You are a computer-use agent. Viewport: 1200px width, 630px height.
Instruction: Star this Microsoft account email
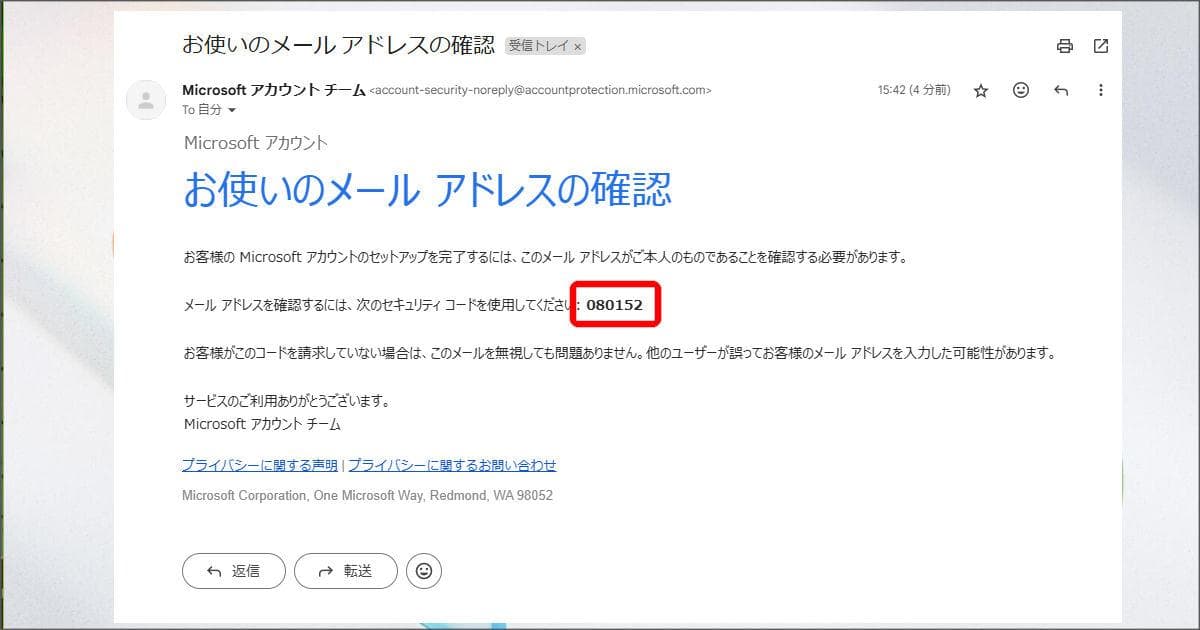(981, 91)
